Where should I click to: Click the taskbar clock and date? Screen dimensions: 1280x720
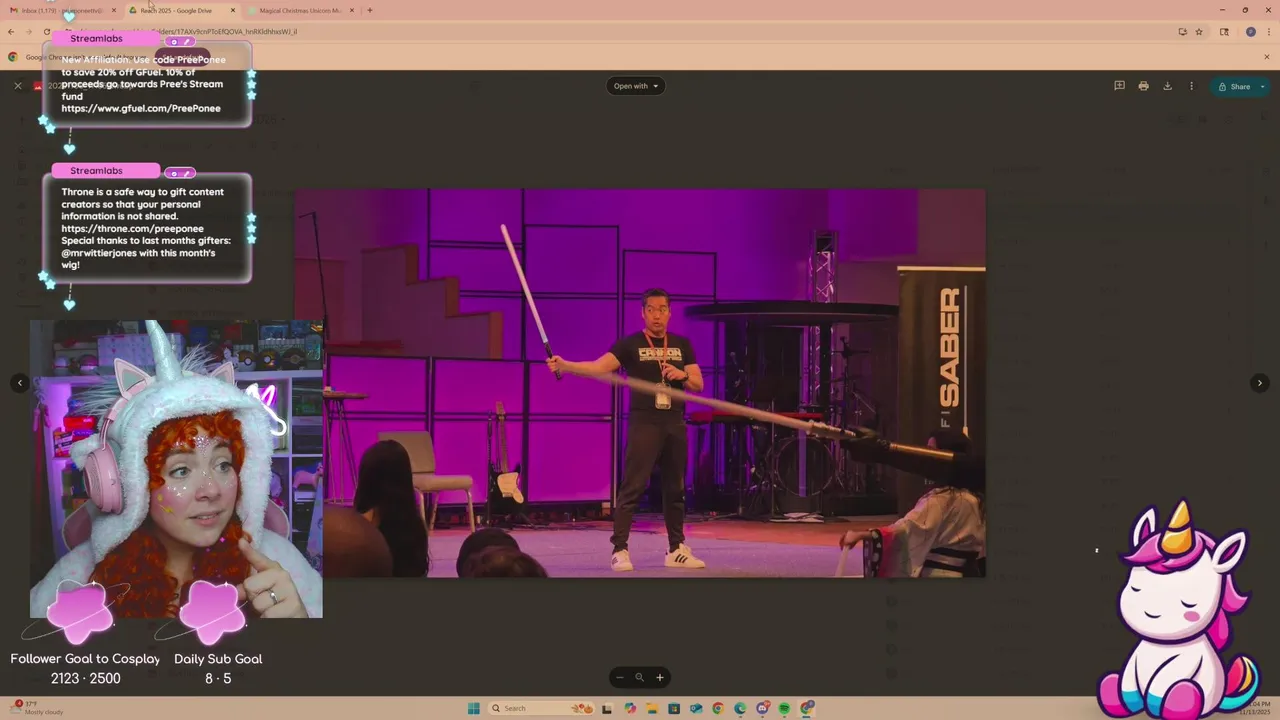pyautogui.click(x=1253, y=708)
